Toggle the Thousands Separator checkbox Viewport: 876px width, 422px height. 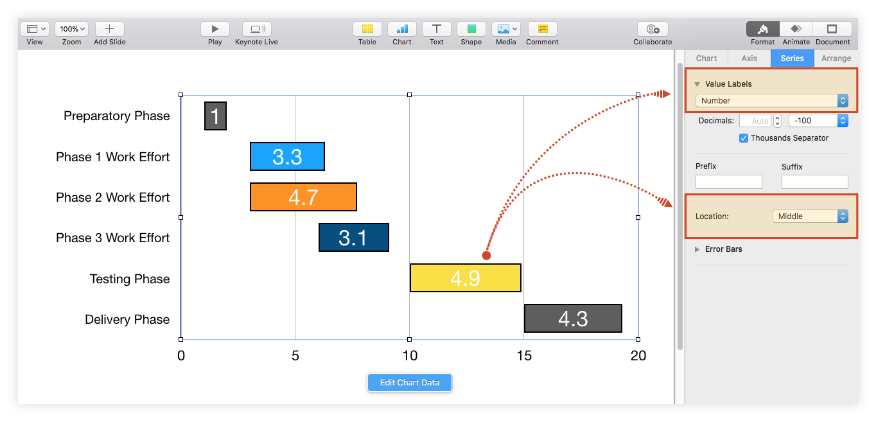tap(744, 138)
